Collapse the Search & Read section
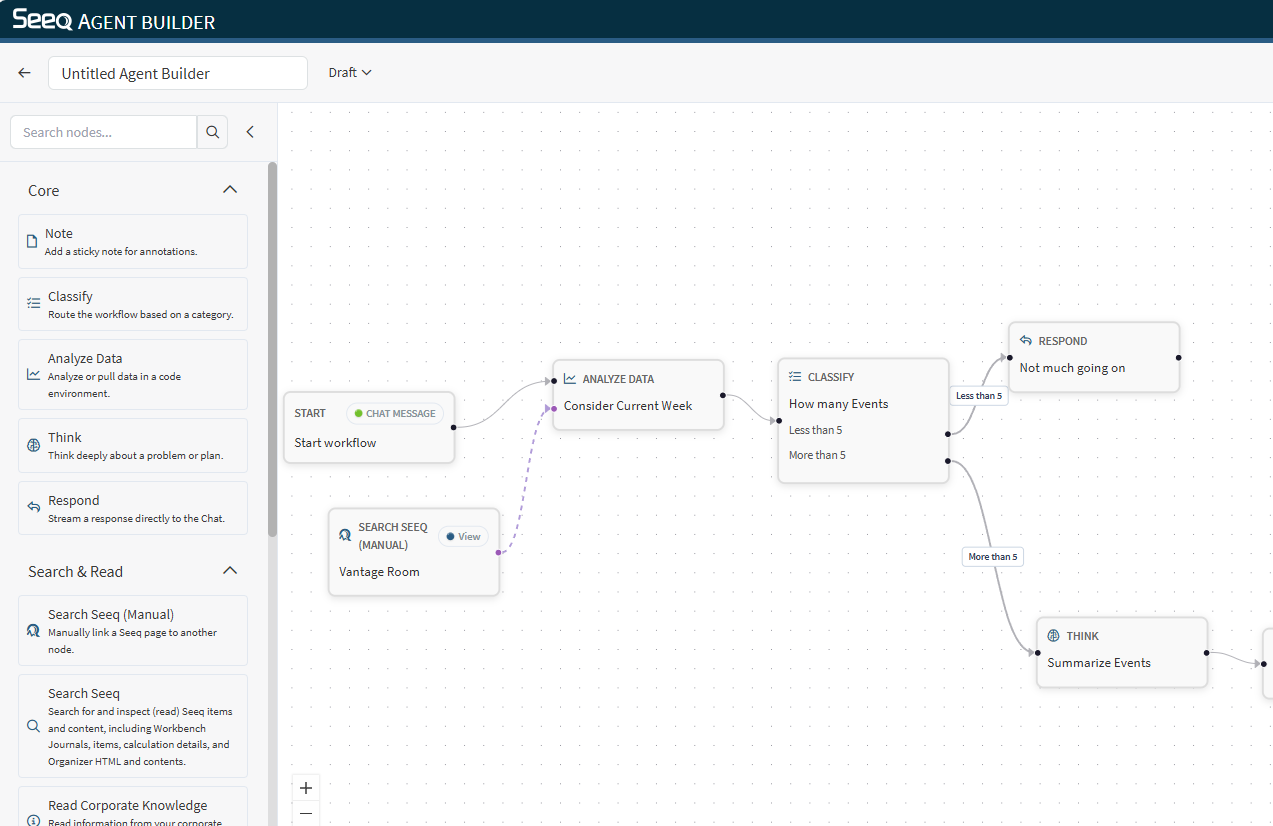The image size is (1273, 826). tap(229, 571)
